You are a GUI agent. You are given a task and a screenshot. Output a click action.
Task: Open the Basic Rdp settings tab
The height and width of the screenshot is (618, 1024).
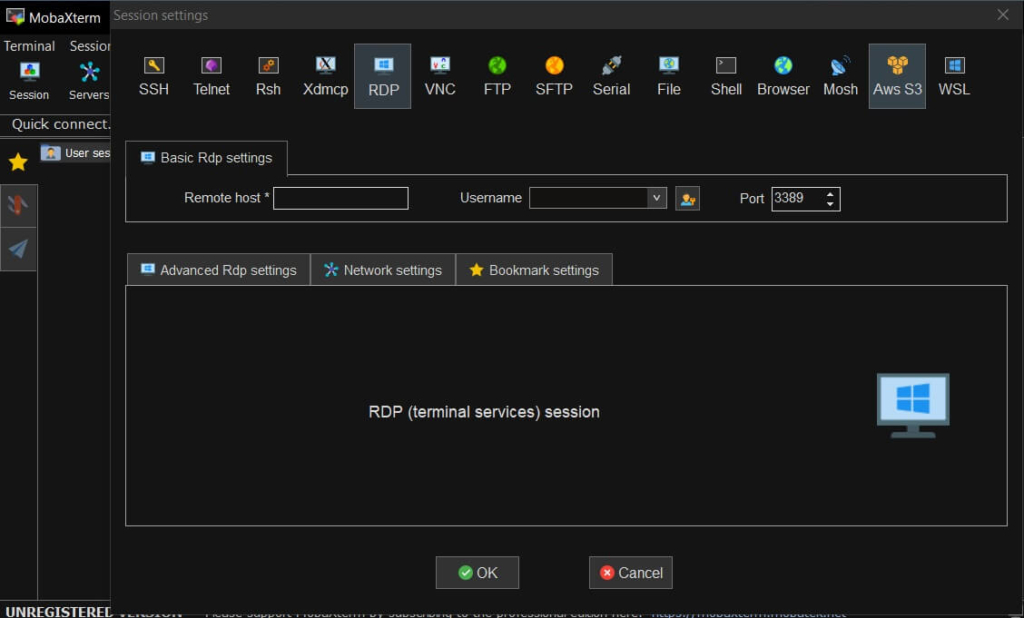tap(206, 158)
